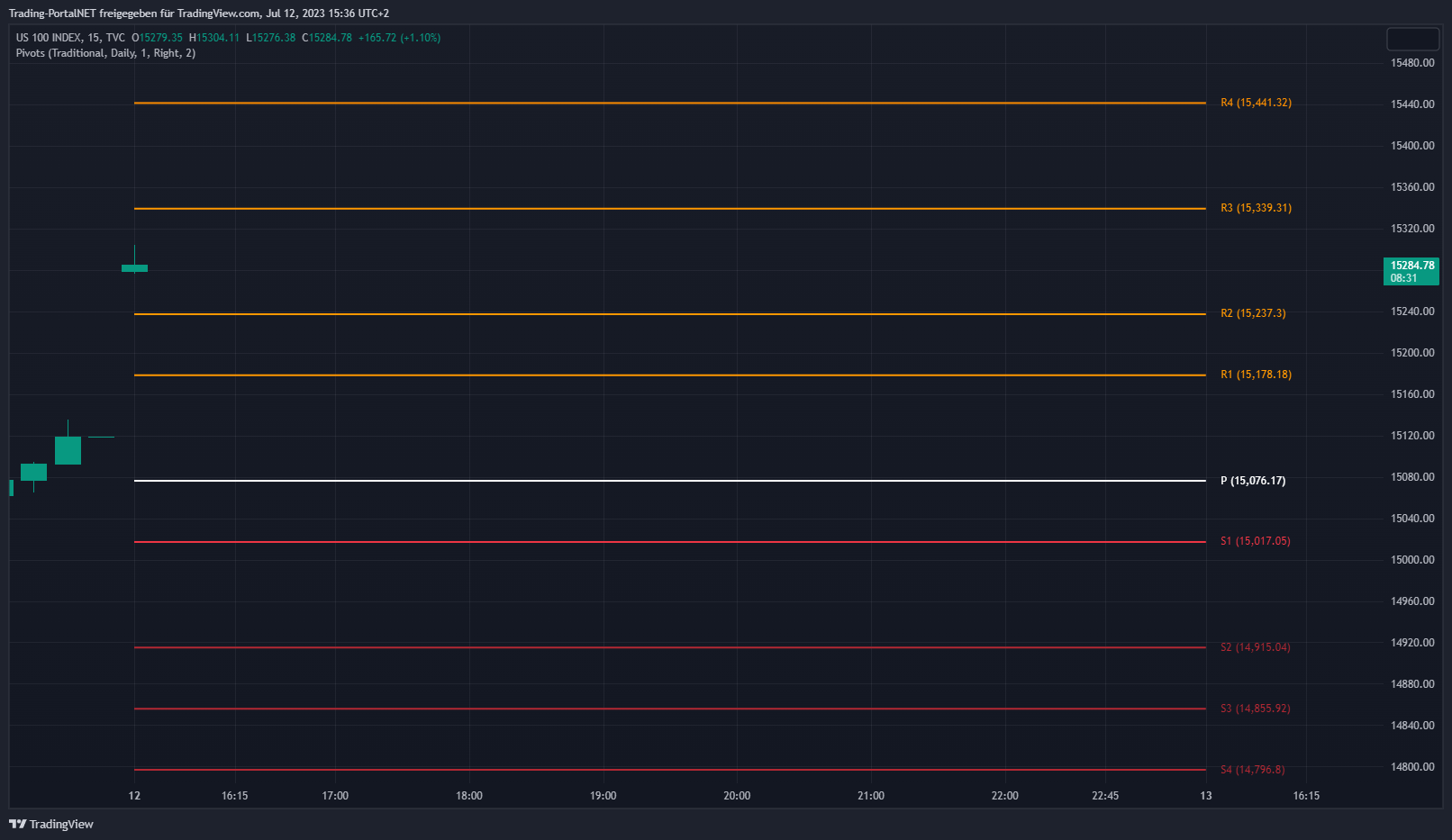Click the US 100 INDEX symbol title
Viewport: 1452px width, 840px height.
[70, 38]
